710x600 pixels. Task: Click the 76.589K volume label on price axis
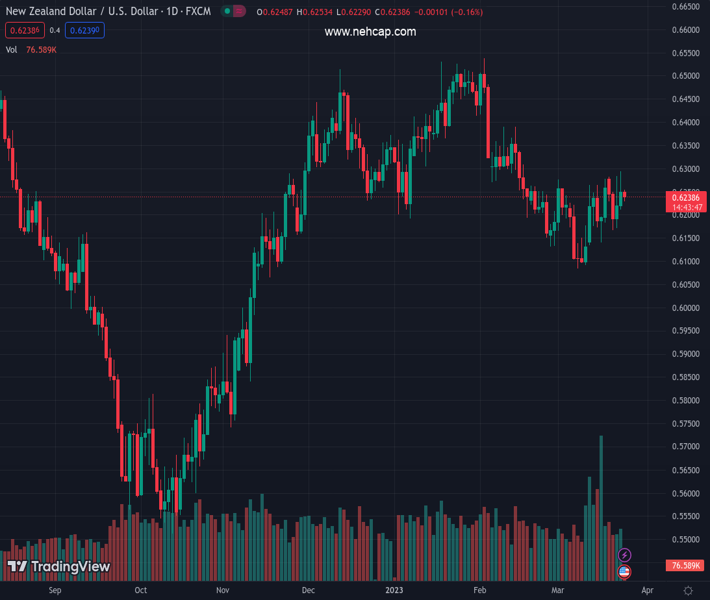click(685, 566)
